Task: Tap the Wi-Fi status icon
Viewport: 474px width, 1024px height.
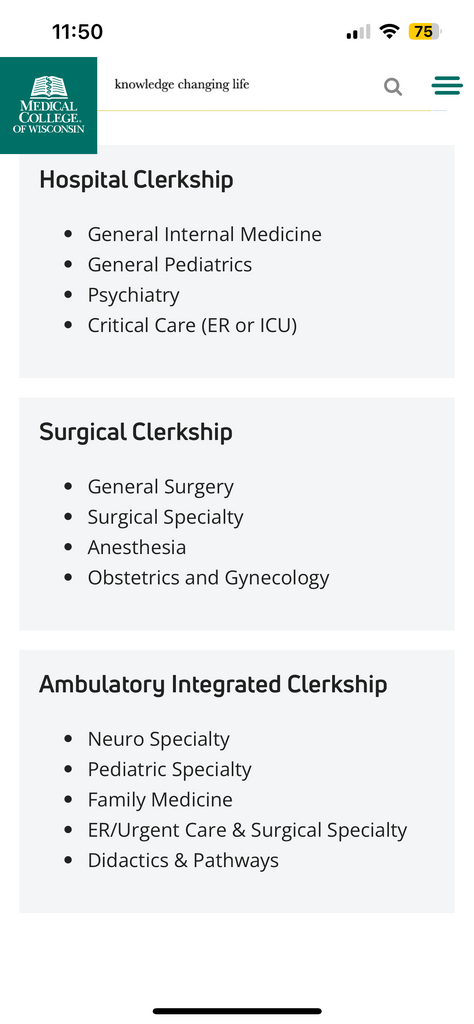Action: 390,31
